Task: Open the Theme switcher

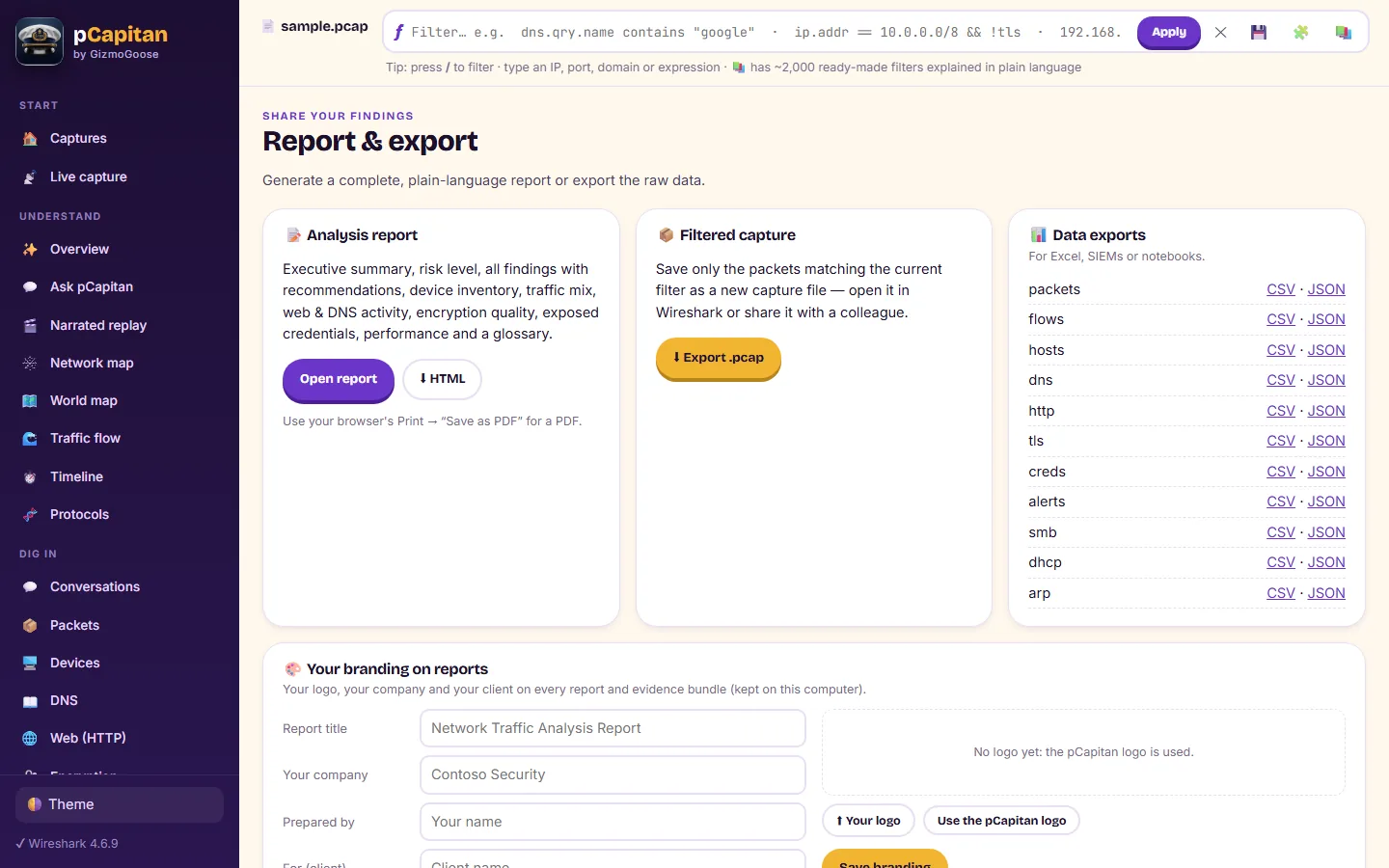Action: (x=120, y=804)
